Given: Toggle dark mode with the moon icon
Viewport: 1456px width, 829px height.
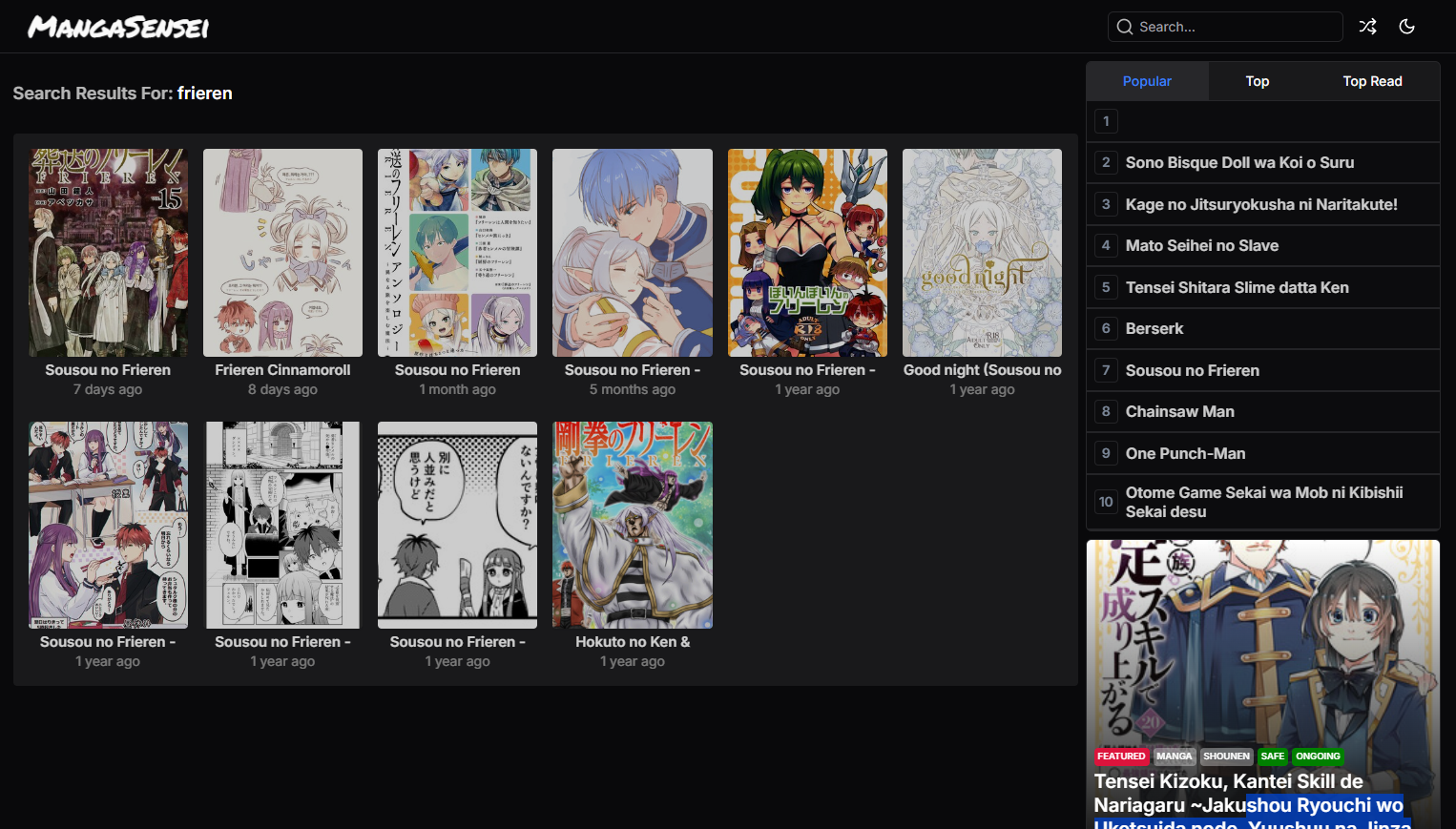Looking at the screenshot, I should (1406, 27).
